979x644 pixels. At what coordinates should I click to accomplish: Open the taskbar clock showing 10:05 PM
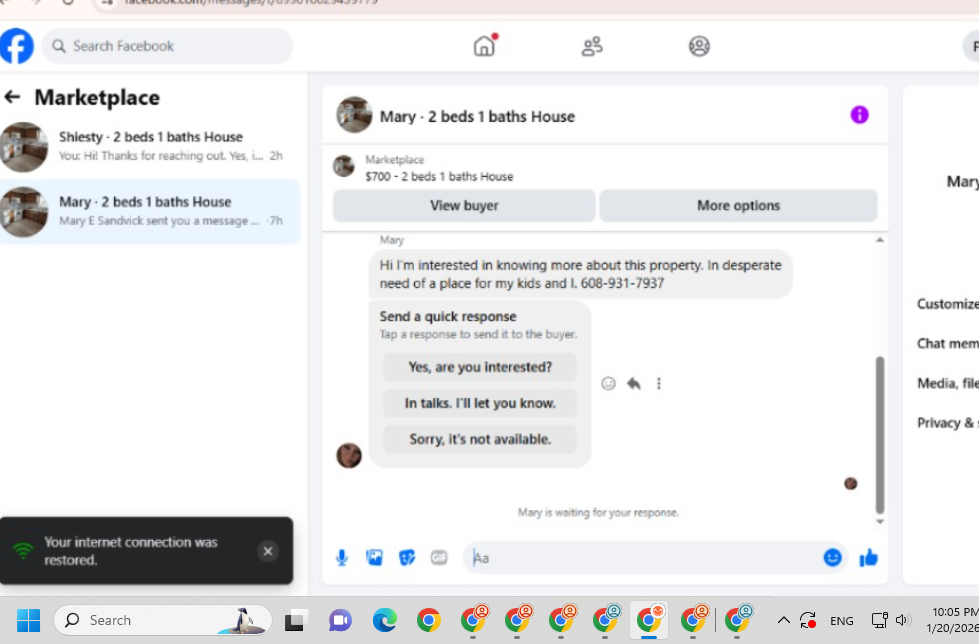click(952, 620)
